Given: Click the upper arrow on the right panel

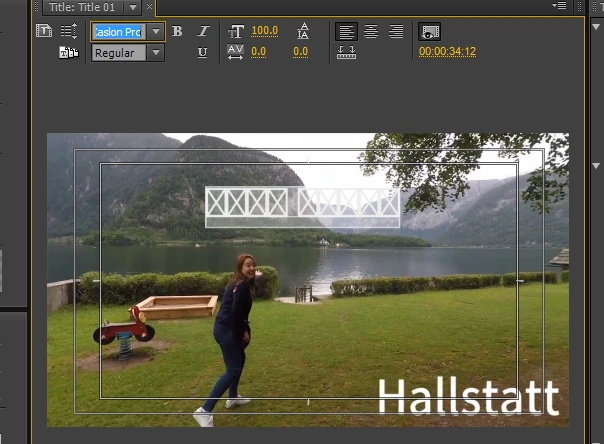Looking at the screenshot, I should pos(596,27).
